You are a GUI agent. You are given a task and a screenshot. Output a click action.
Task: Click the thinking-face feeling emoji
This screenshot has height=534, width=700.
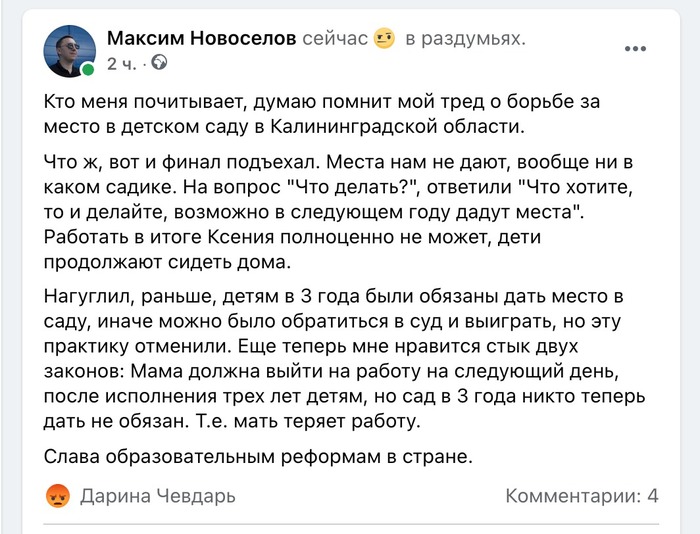point(385,39)
